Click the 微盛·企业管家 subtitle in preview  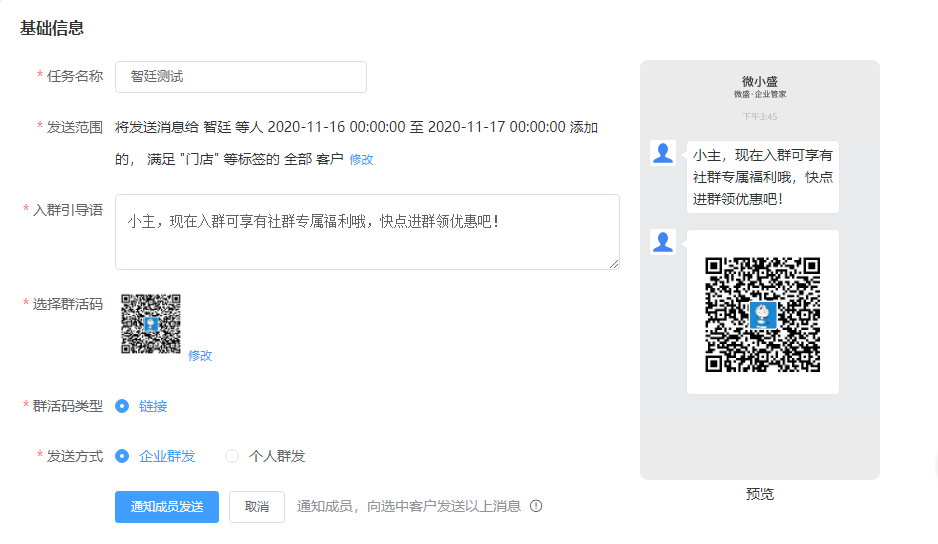point(760,94)
